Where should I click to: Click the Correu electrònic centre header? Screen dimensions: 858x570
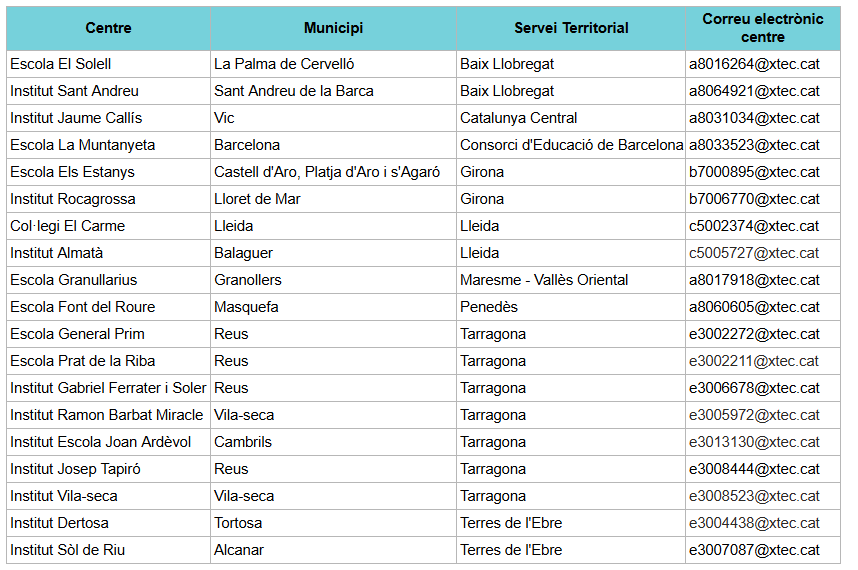(x=762, y=28)
